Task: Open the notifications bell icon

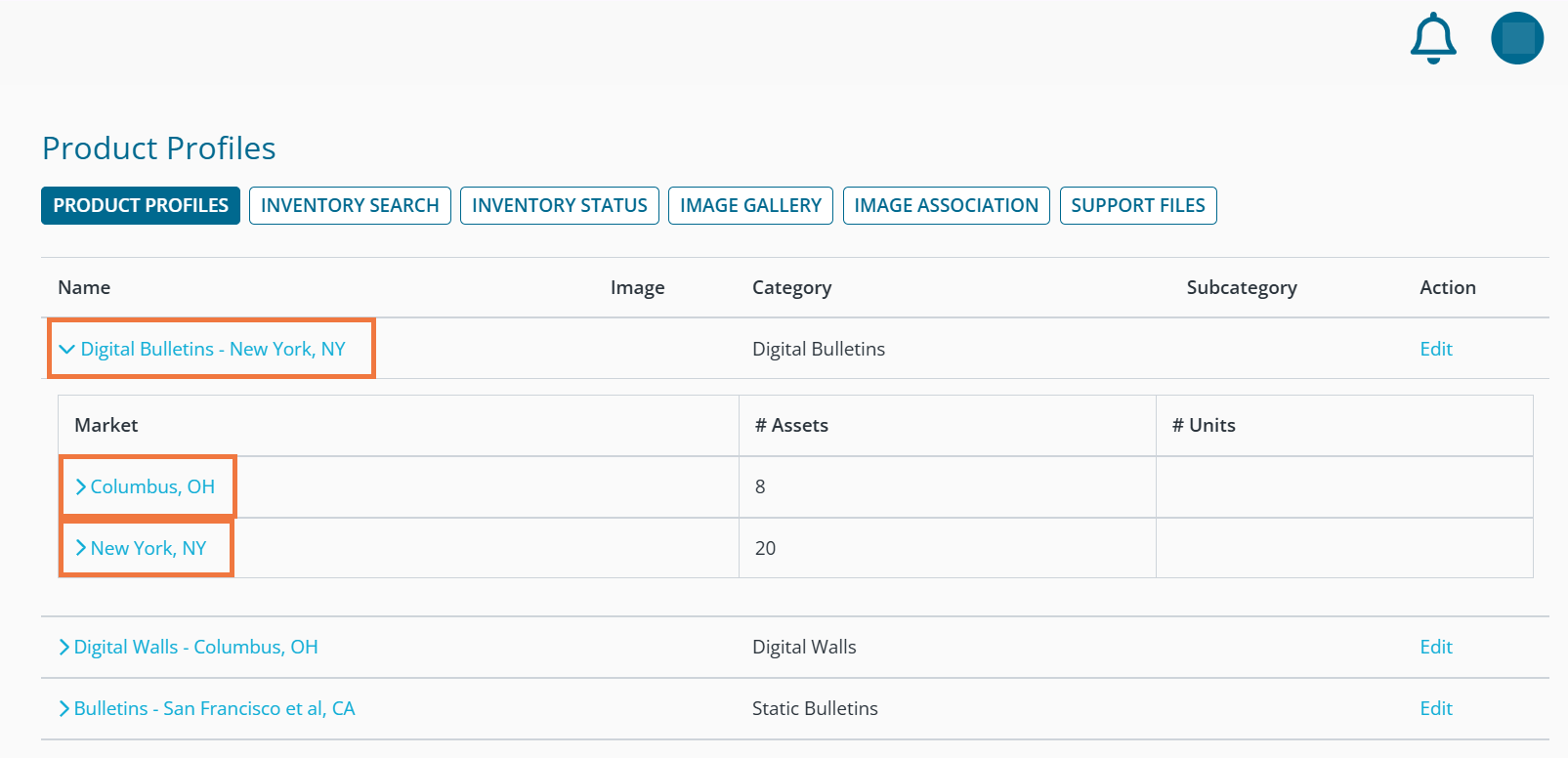Action: coord(1432,39)
